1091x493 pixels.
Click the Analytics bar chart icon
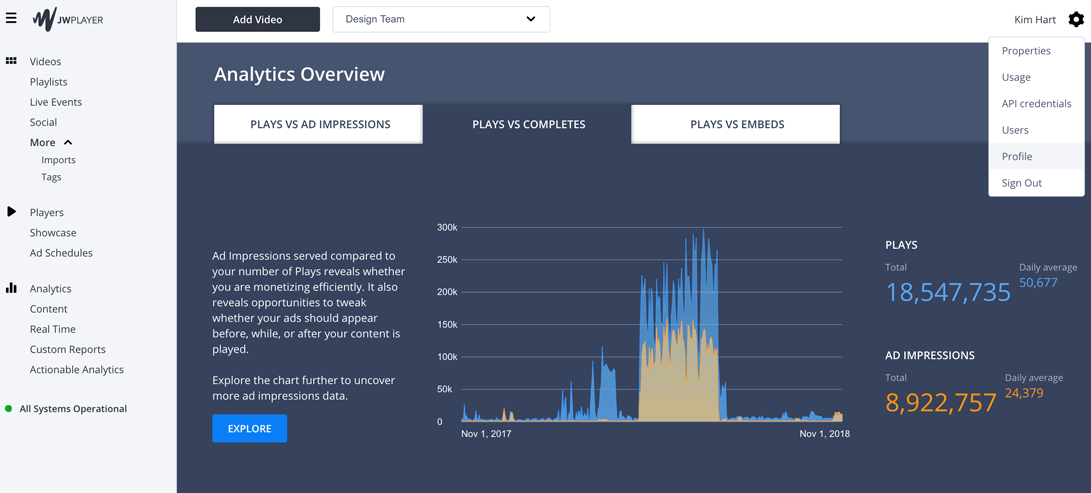click(11, 288)
